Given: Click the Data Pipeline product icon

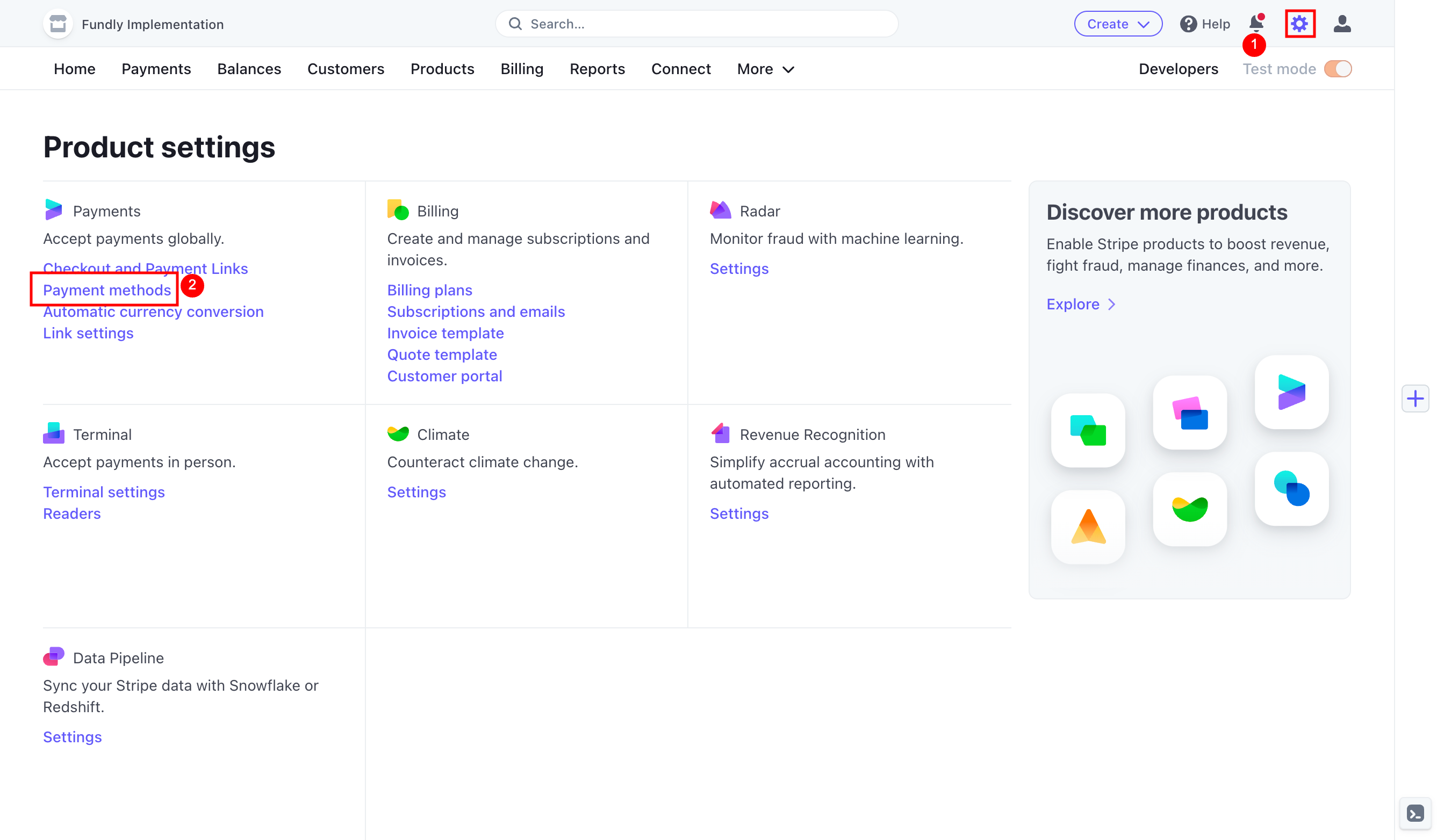Looking at the screenshot, I should click(x=54, y=657).
